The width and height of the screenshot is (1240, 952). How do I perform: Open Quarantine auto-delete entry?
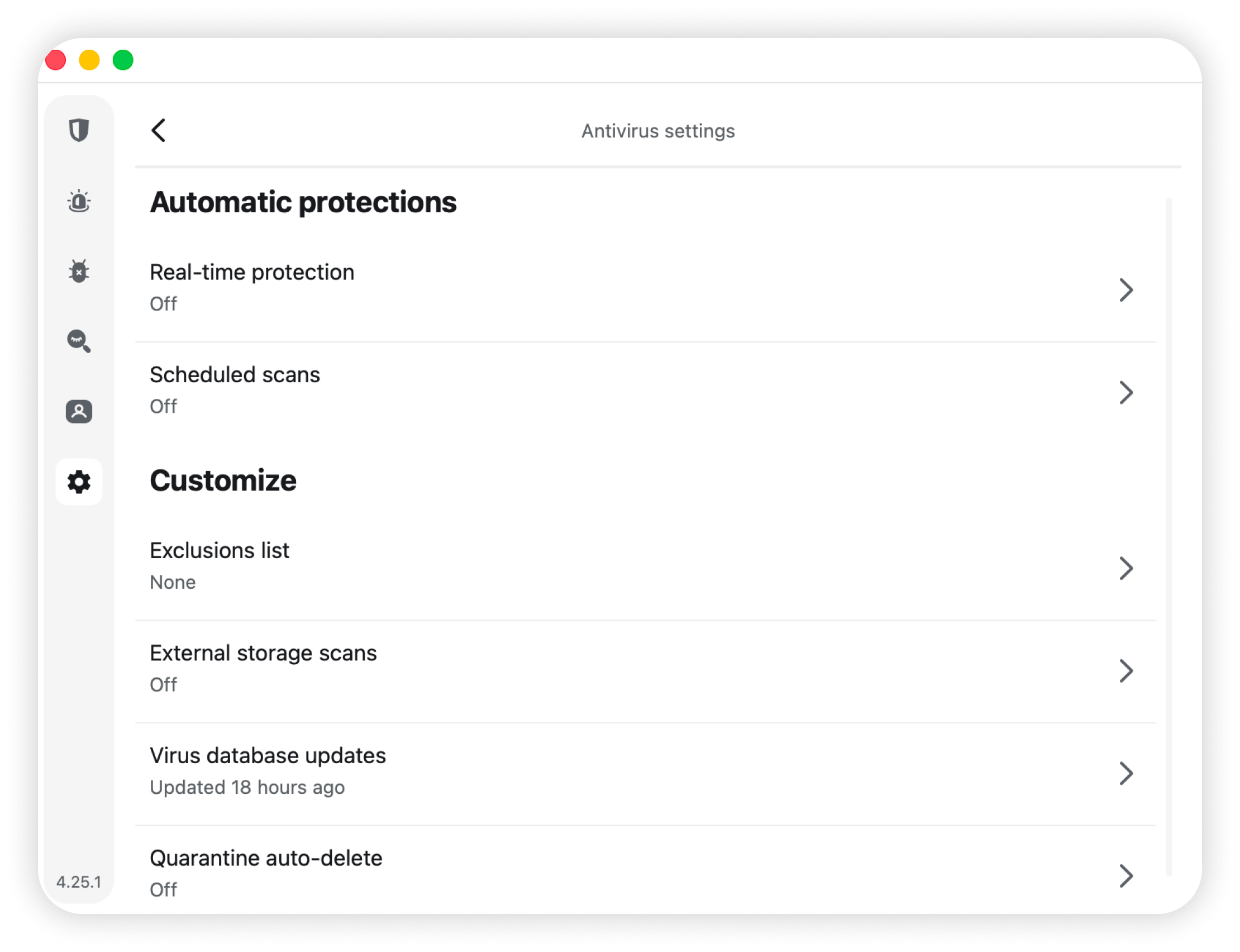point(266,859)
